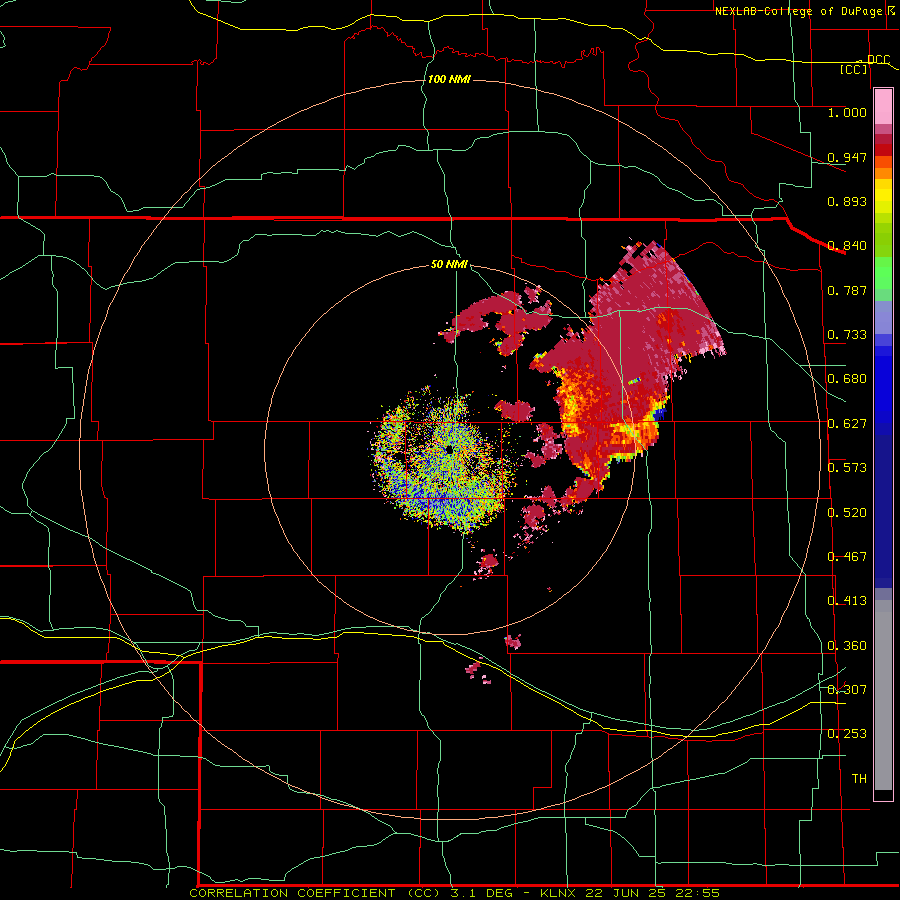Click the 0.893 scale value

tap(847, 201)
